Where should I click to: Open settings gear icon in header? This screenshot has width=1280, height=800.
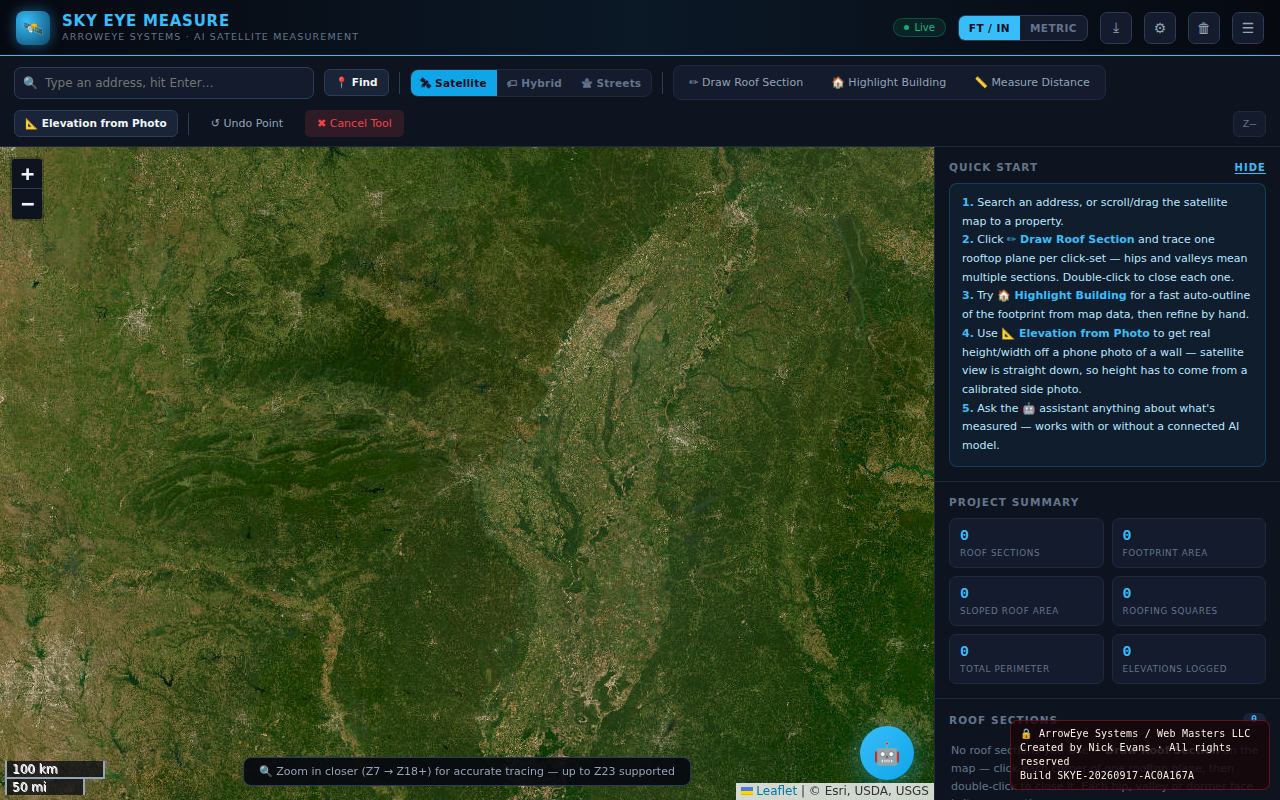[x=1160, y=28]
